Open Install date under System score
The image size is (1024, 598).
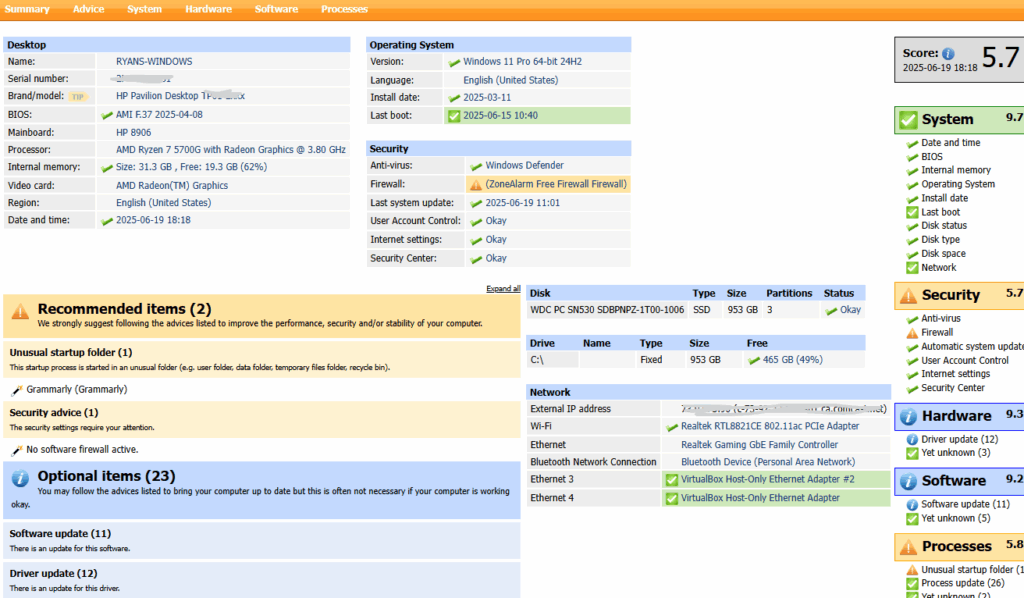point(944,198)
